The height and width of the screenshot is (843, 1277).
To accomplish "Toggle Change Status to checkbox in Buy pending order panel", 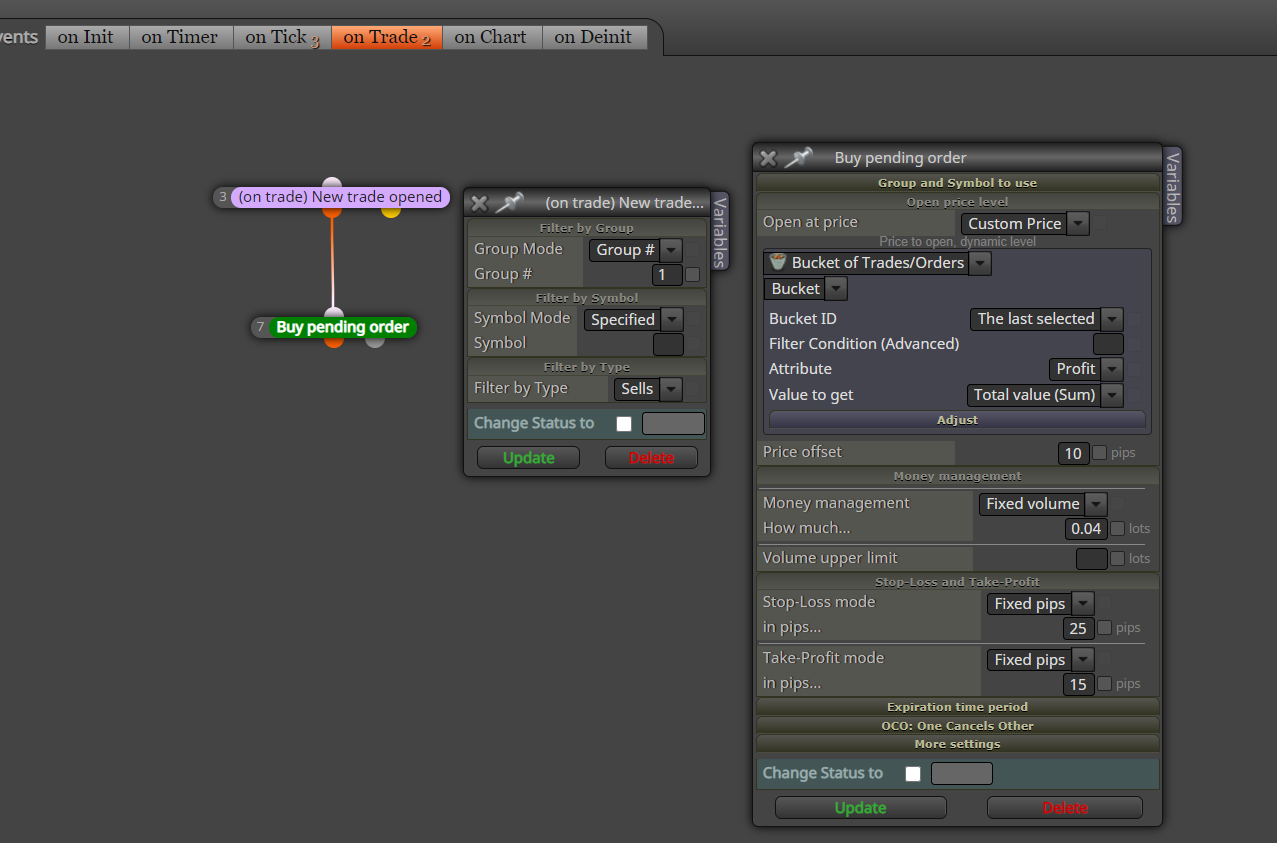I will [x=913, y=773].
